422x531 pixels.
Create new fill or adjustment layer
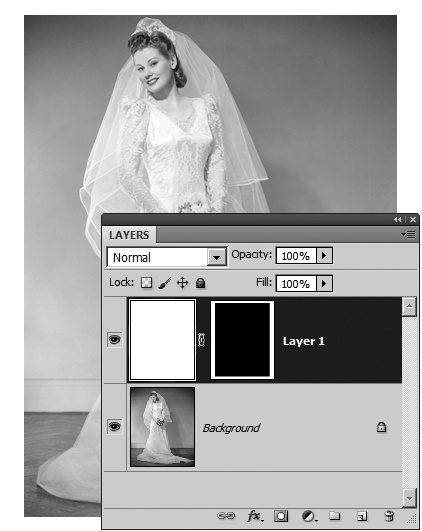309,516
